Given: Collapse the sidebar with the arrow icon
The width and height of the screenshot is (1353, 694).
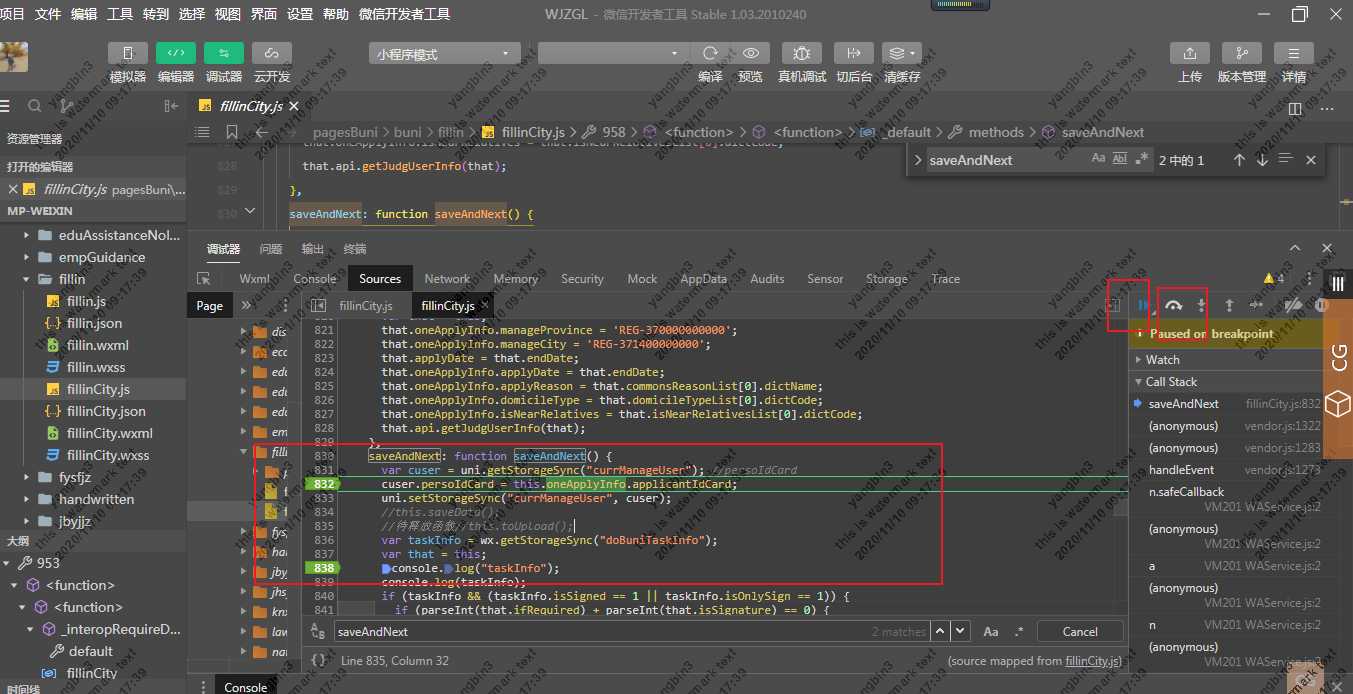Looking at the screenshot, I should pos(171,106).
